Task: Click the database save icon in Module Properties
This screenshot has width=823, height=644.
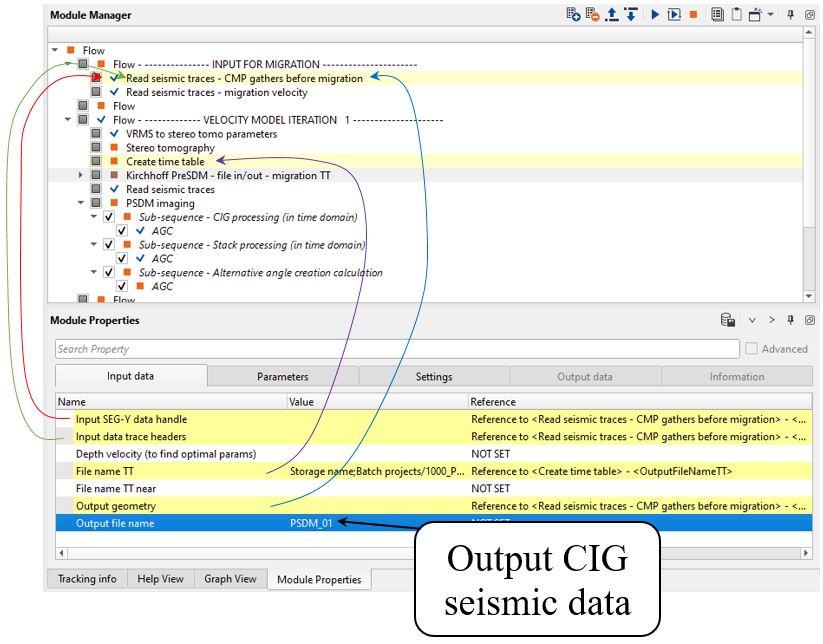Action: pos(729,321)
